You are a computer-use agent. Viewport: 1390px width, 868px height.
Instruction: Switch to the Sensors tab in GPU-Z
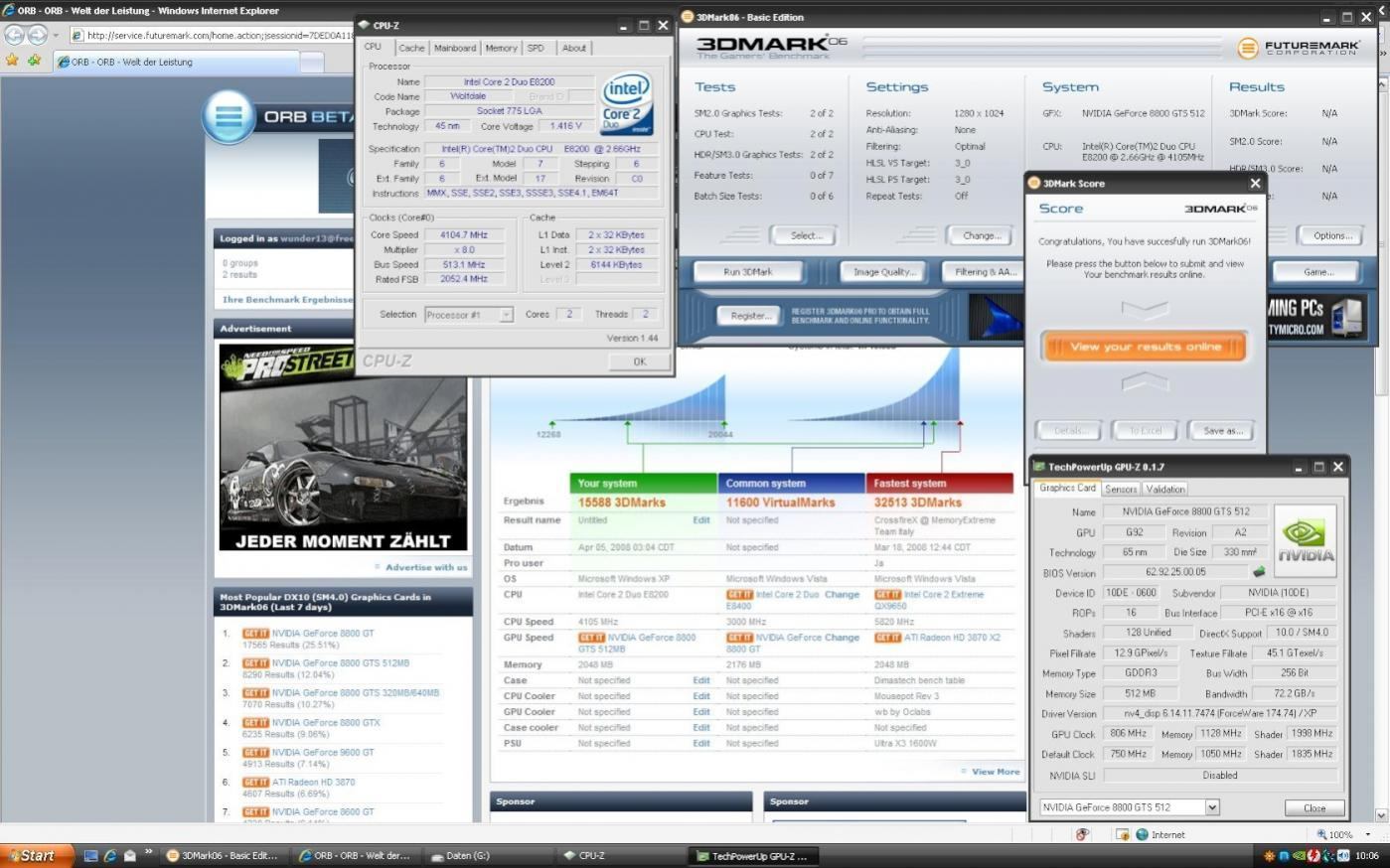(1121, 489)
